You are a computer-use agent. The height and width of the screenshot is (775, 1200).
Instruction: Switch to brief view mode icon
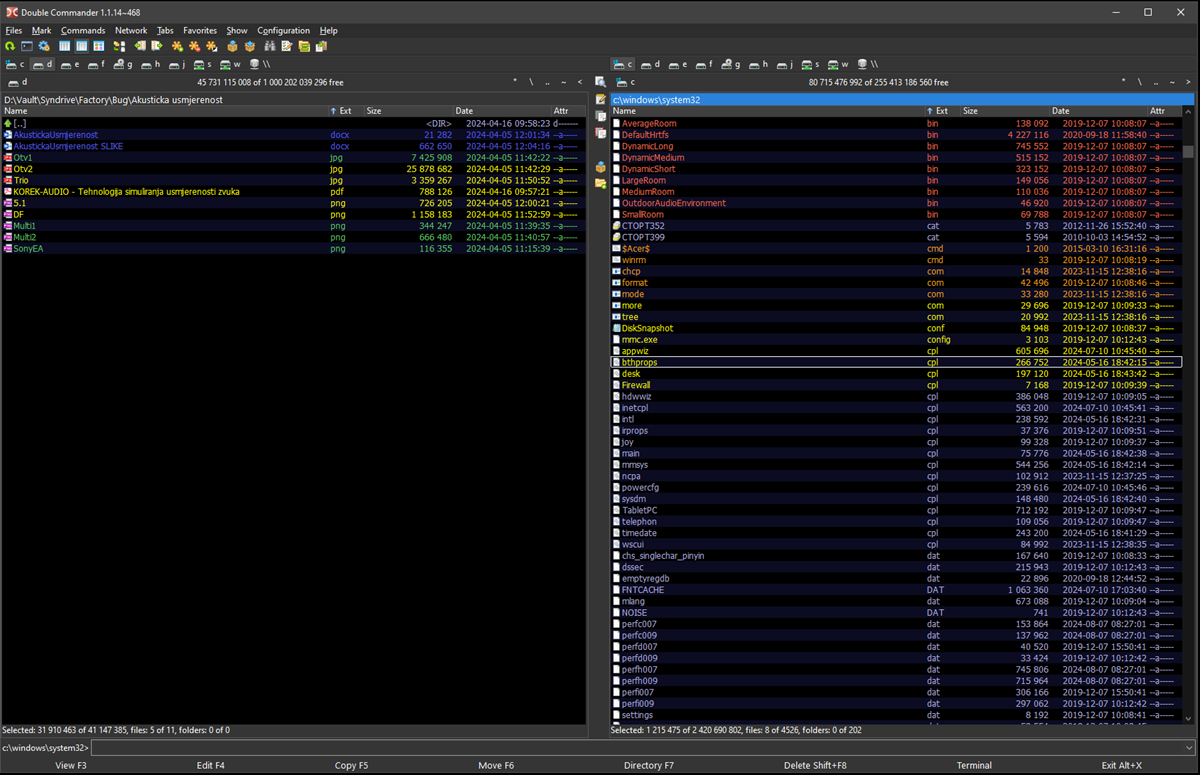pyautogui.click(x=64, y=46)
